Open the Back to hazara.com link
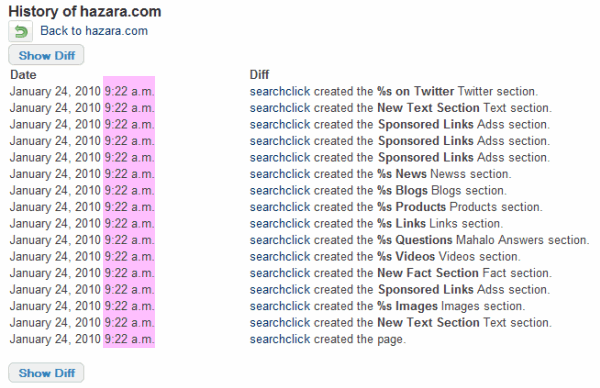This screenshot has width=600, height=388. point(94,31)
